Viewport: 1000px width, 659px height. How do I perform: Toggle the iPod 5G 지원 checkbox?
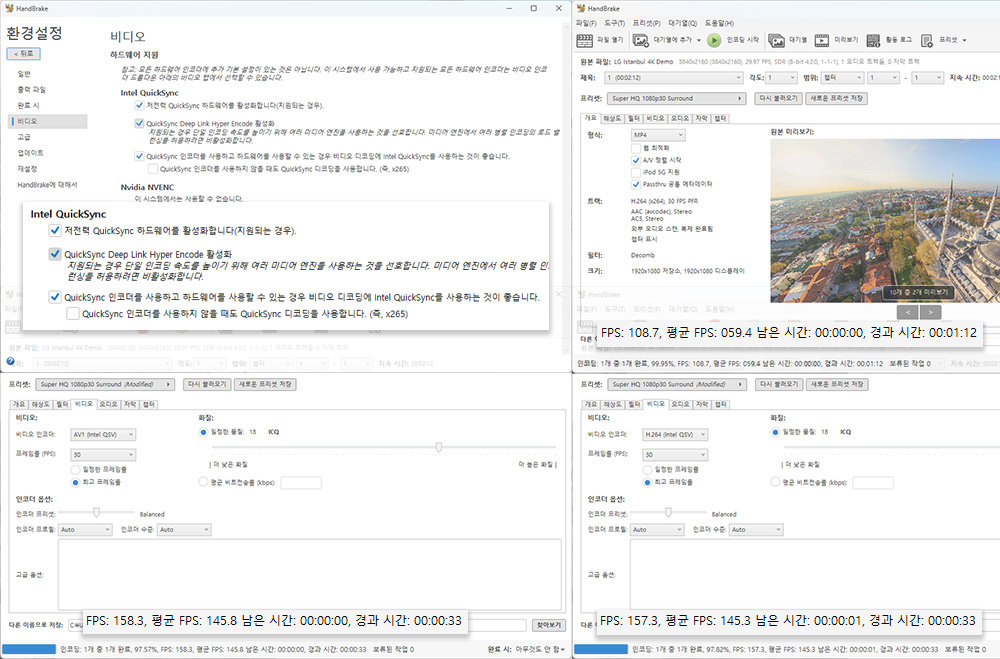pos(636,172)
